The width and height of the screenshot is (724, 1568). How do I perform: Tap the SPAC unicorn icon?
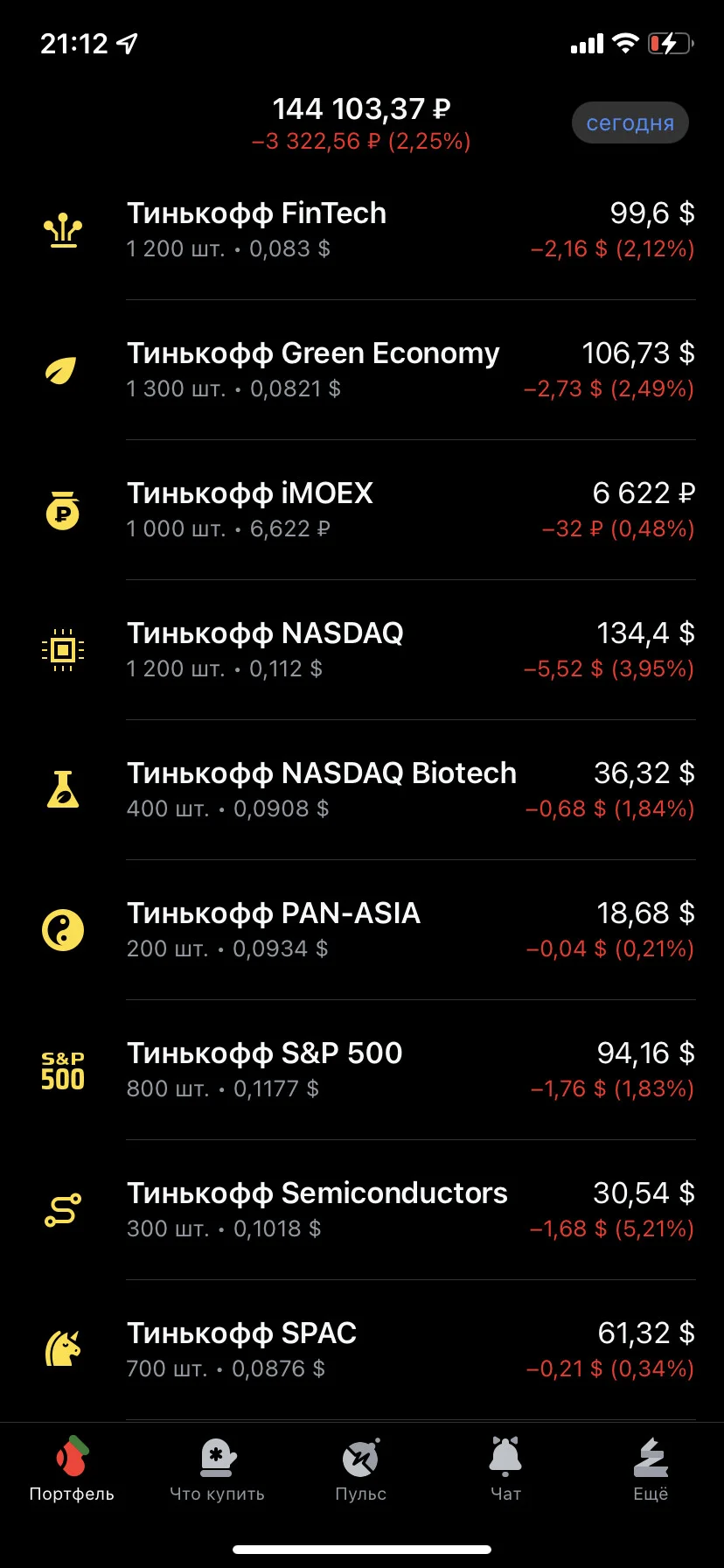click(x=62, y=1349)
